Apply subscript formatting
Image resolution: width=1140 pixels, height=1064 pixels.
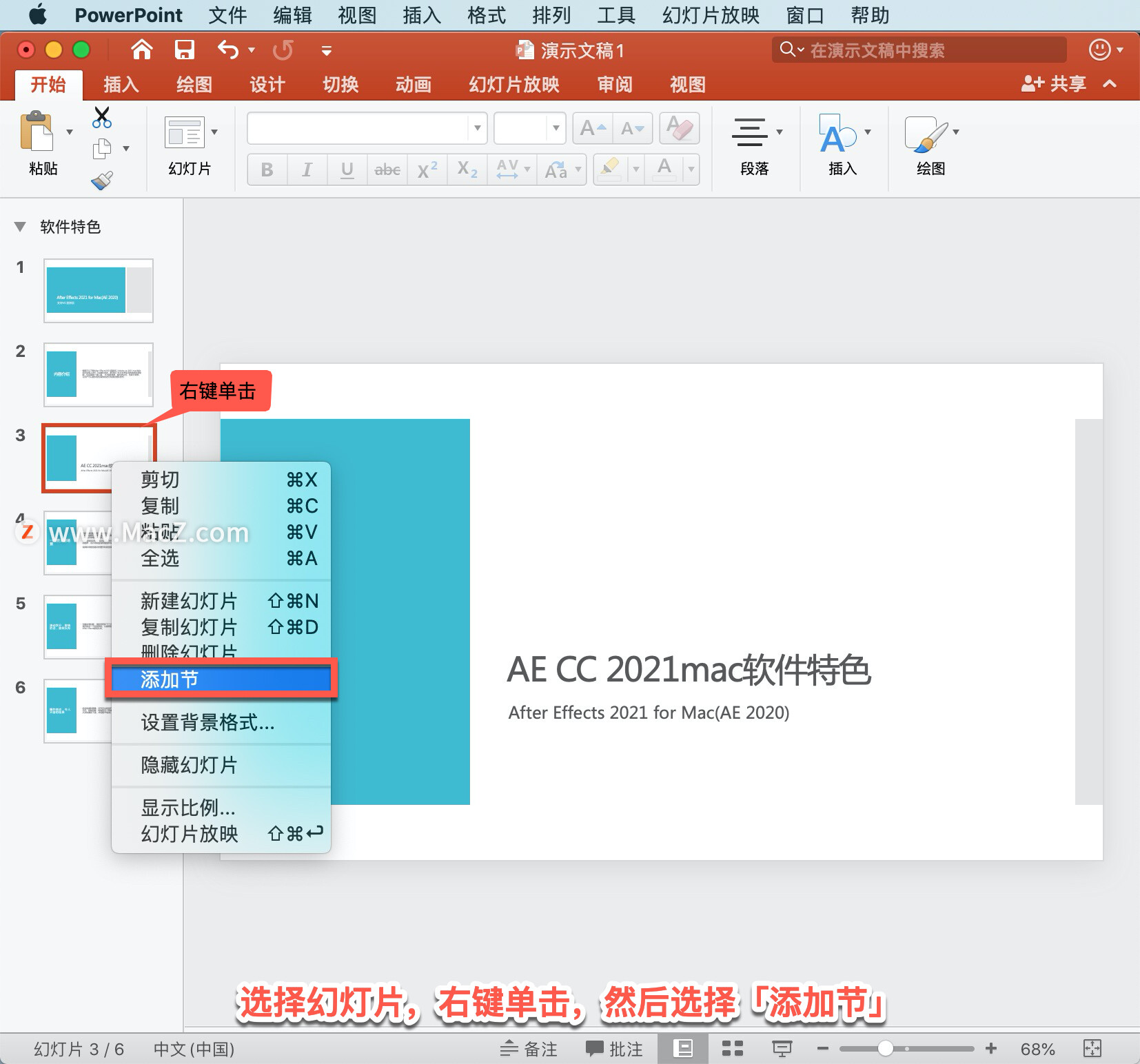[467, 170]
